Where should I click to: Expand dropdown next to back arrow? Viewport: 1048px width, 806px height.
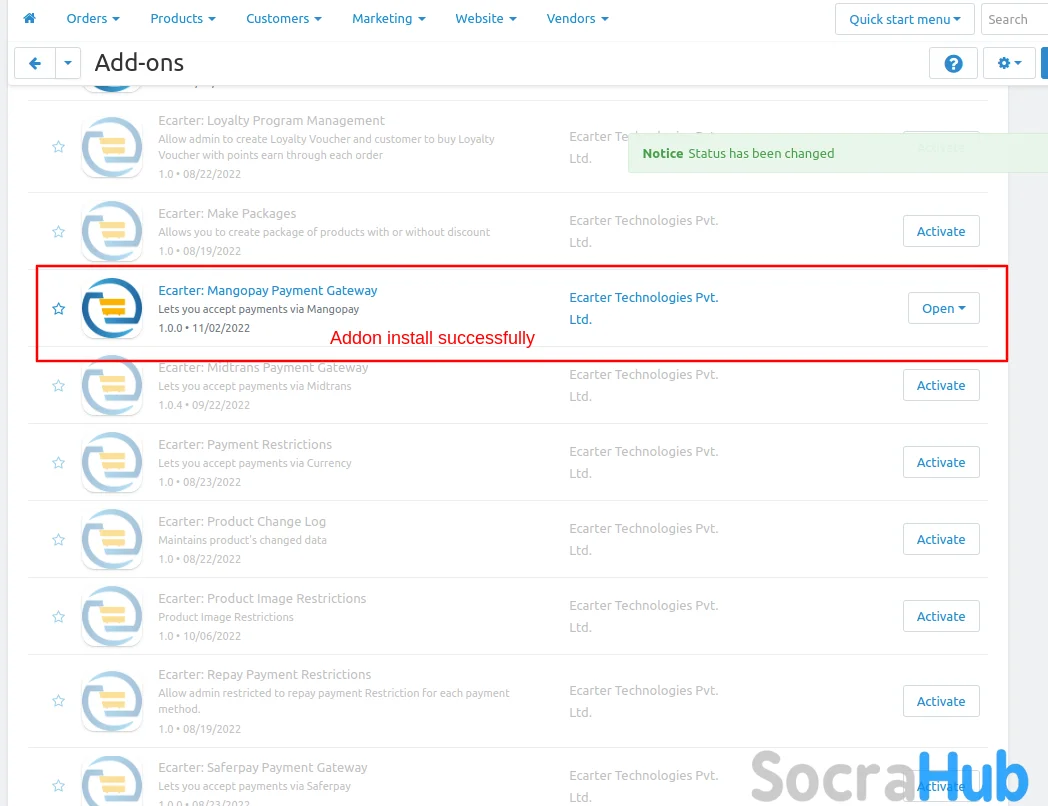click(x=68, y=63)
